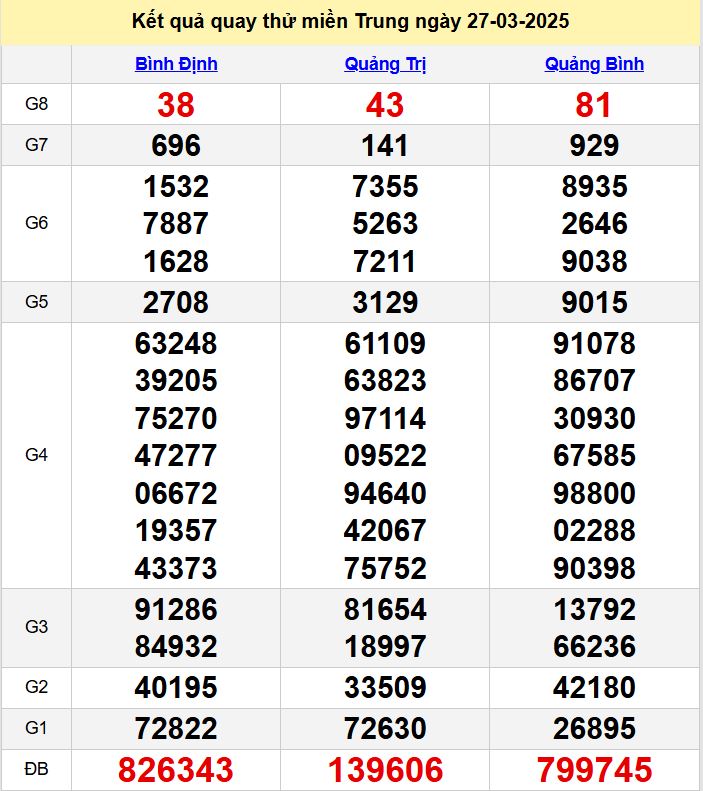Click the G4 number 98800
The width and height of the screenshot is (703, 791).
click(x=595, y=493)
